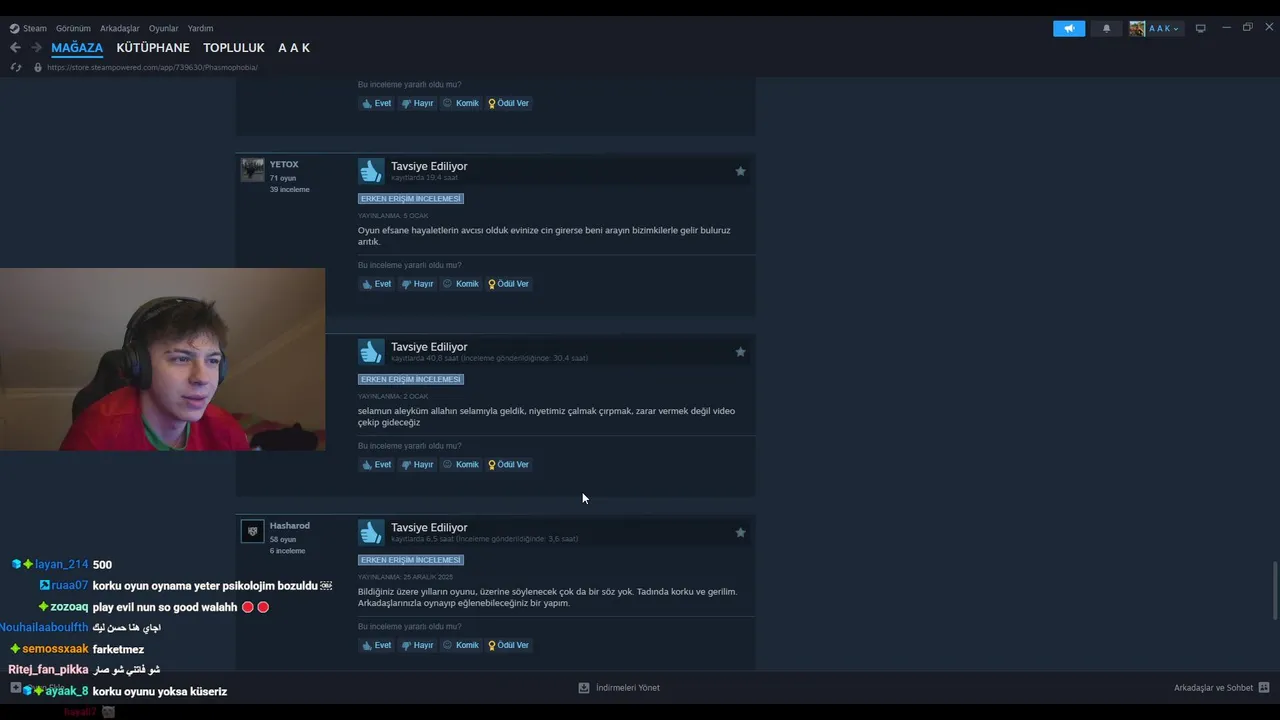The width and height of the screenshot is (1280, 720).
Task: Click star icon on Hasharod review
Action: [740, 533]
